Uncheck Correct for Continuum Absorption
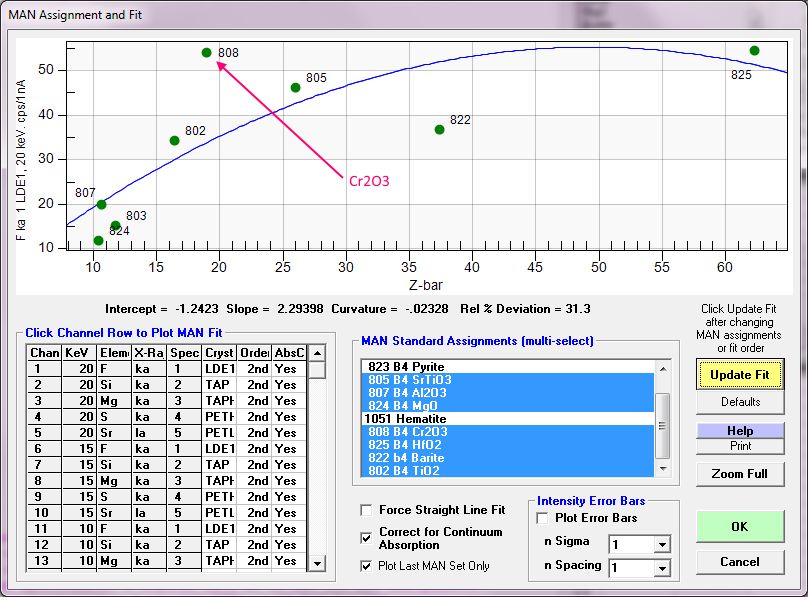The width and height of the screenshot is (808, 600). (366, 538)
